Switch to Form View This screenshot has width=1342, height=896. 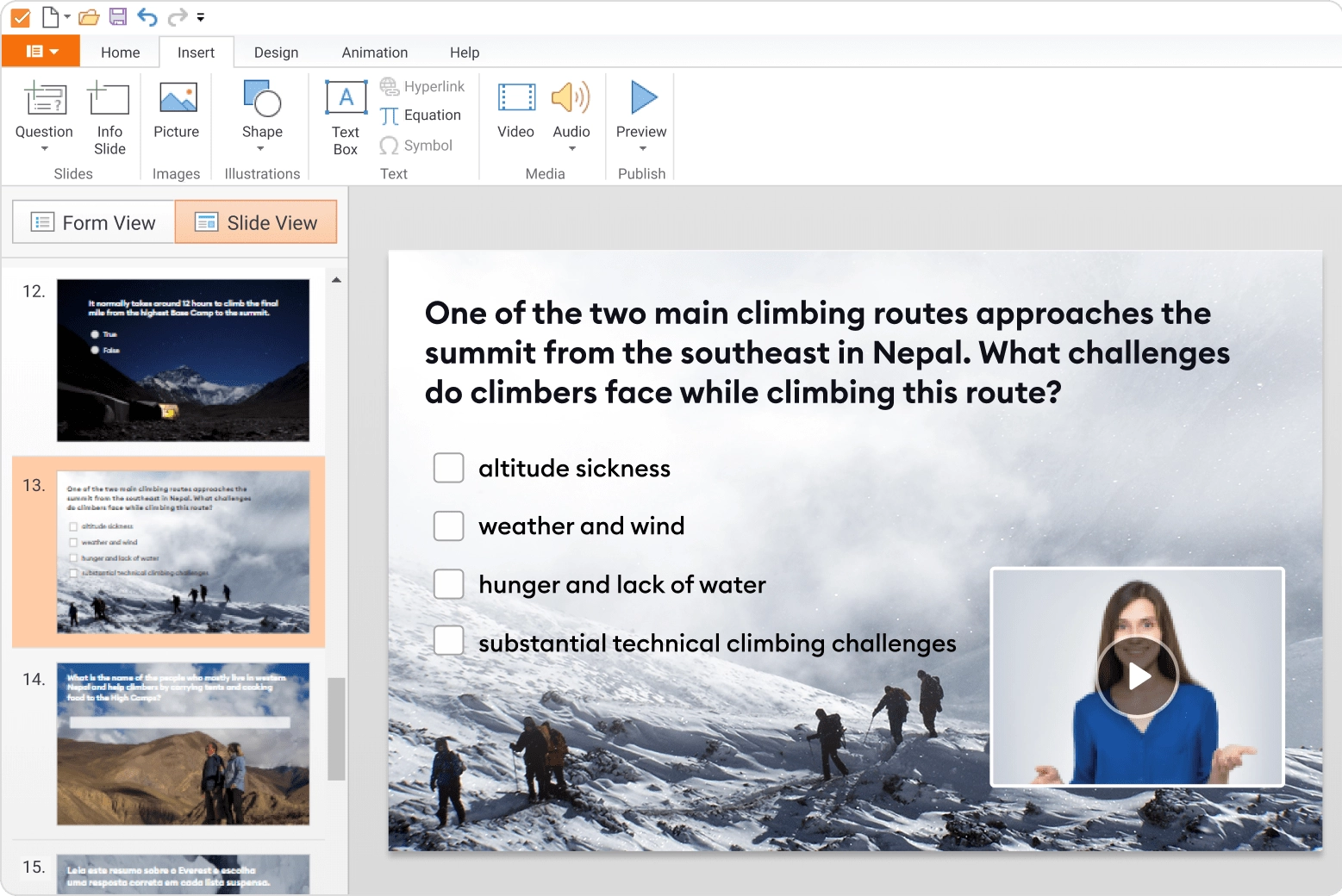click(94, 223)
